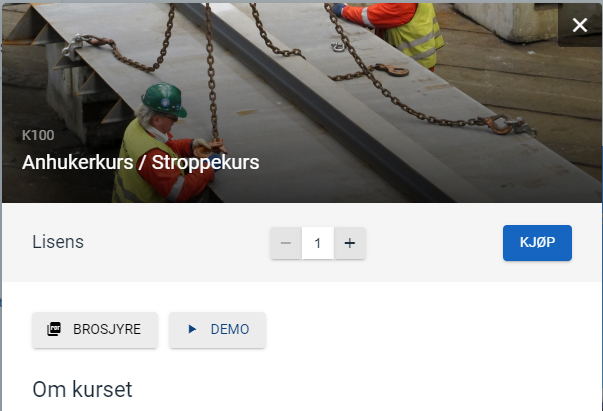Open the BROSJYRE brochure

coord(95,330)
